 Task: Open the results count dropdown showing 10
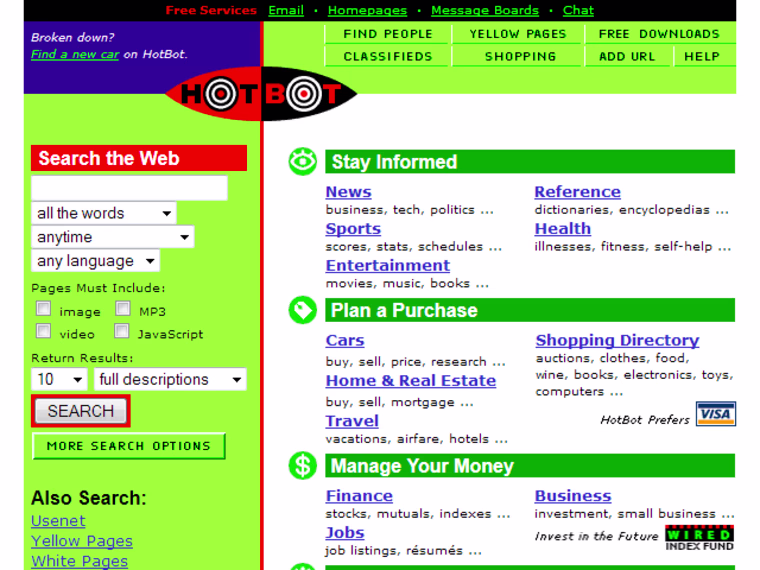pyautogui.click(x=59, y=379)
